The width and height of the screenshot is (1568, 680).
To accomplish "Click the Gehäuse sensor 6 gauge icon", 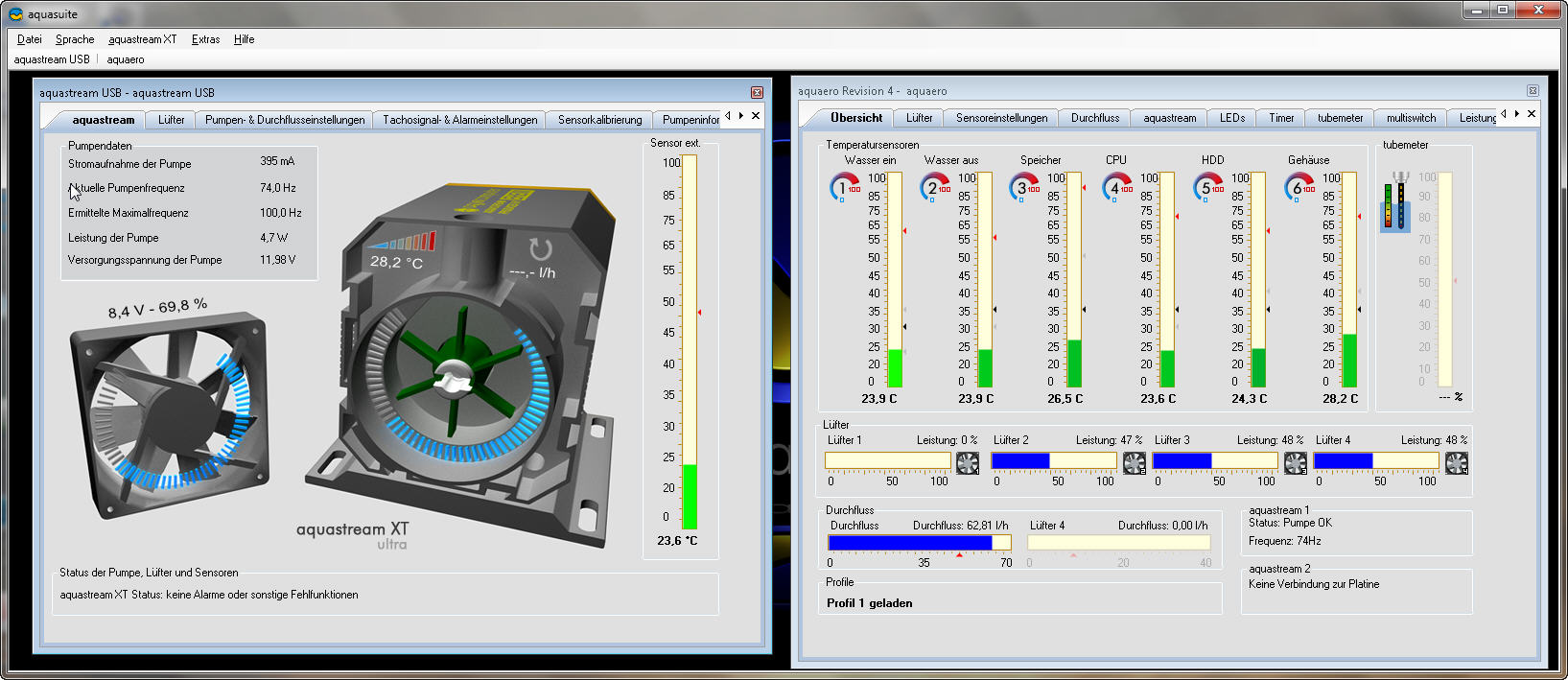I will [x=1300, y=187].
